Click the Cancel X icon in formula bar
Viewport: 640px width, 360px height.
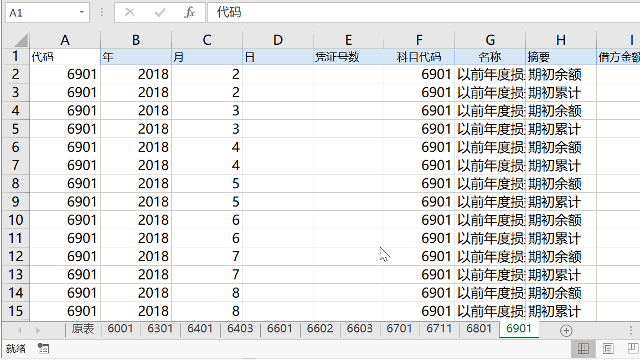pos(130,13)
